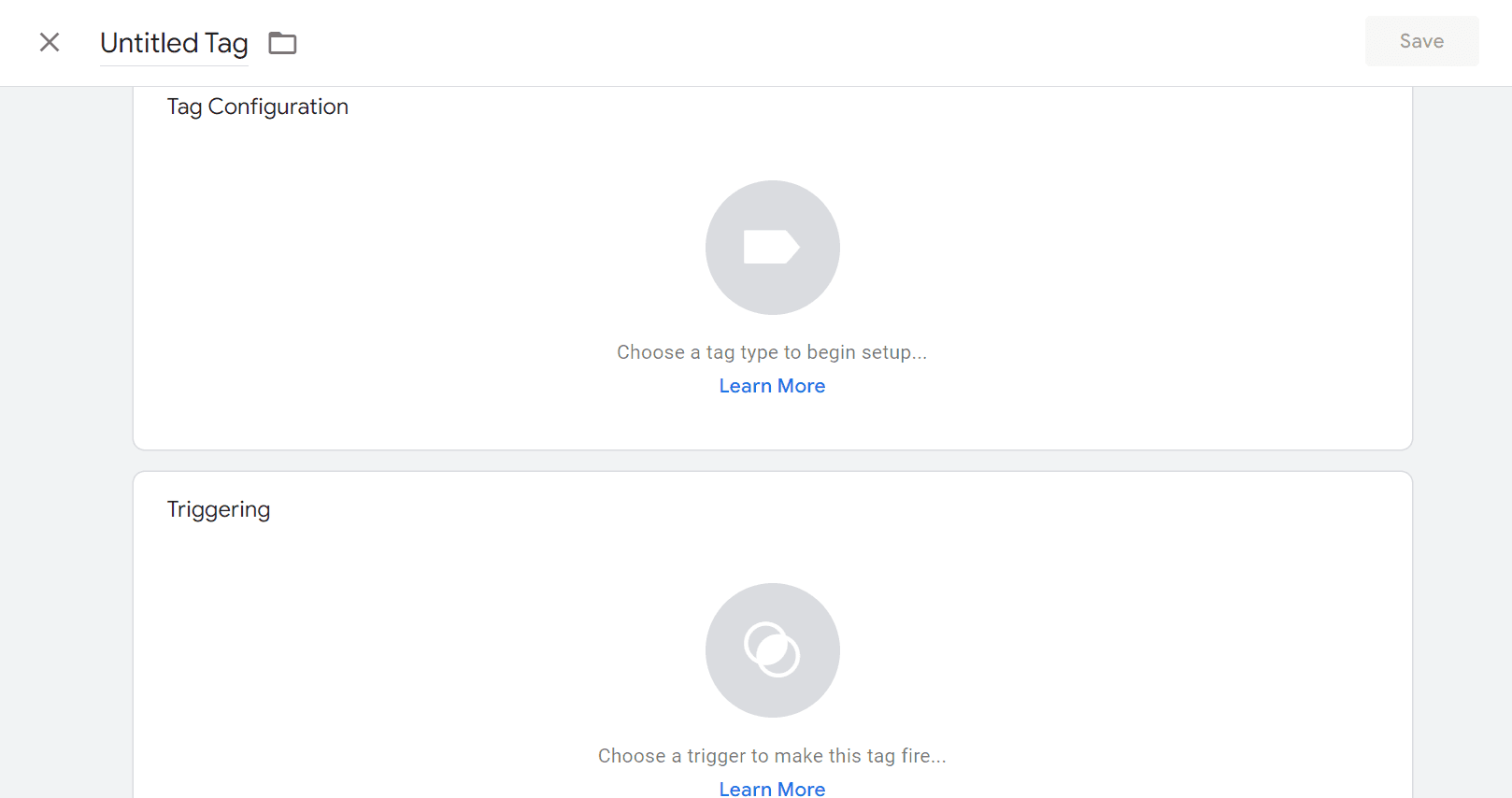This screenshot has width=1512, height=798.
Task: Open the folder picker icon beside Untitled Tag
Action: pos(282,43)
